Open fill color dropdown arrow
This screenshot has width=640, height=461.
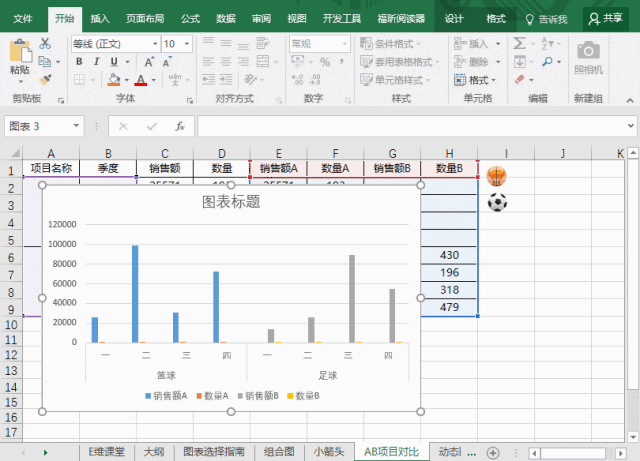pos(127,80)
